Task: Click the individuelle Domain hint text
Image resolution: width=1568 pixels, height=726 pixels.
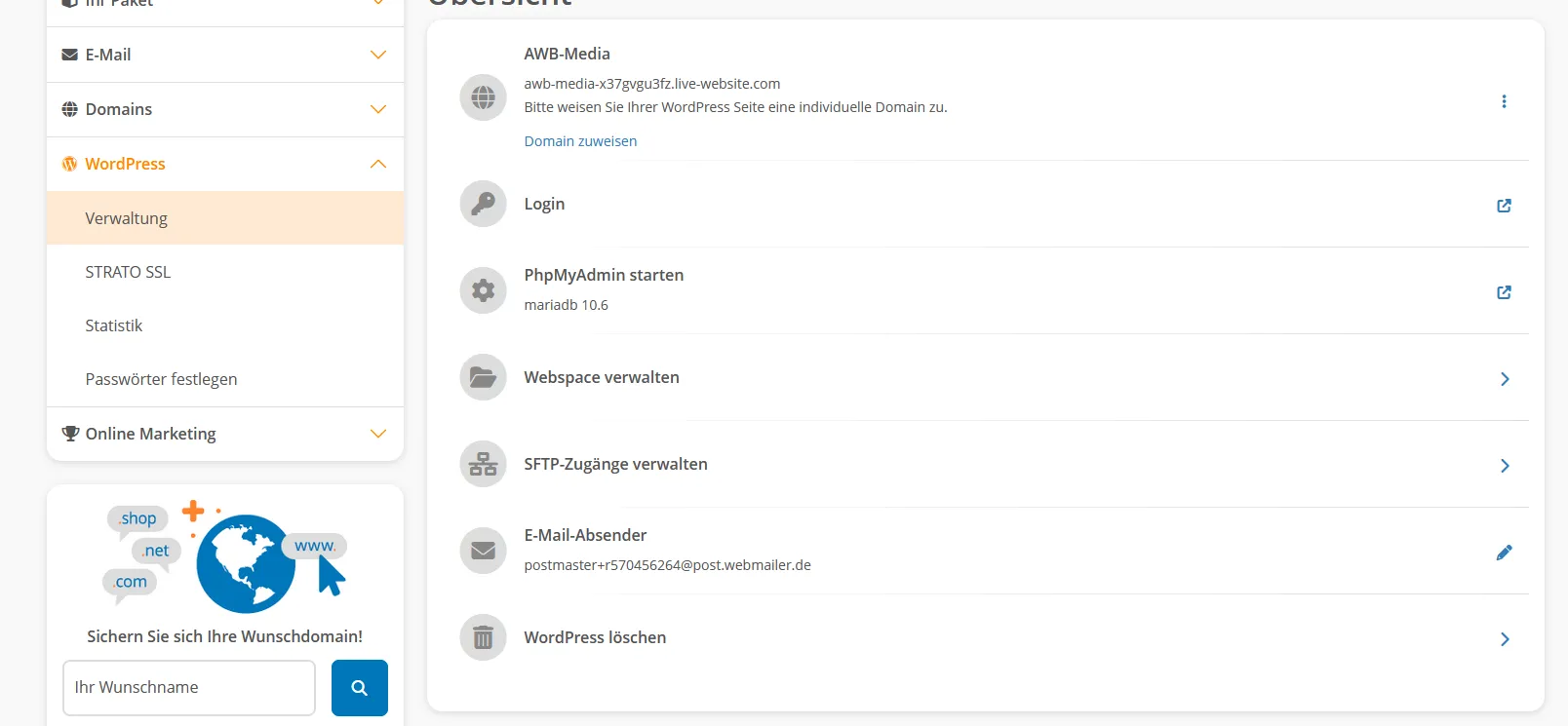Action: coord(735,107)
